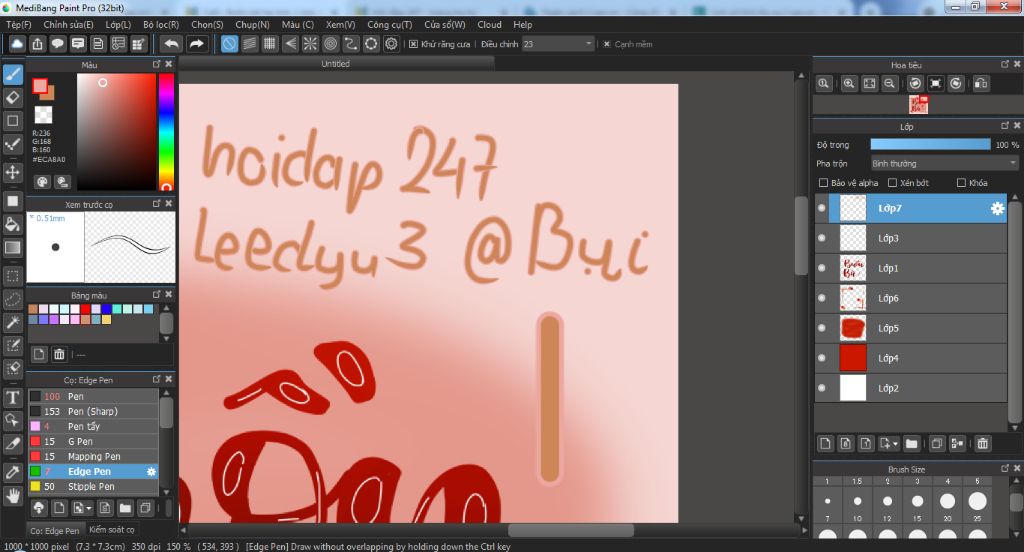Hide layer Lớp7 visibility dot
1024x552 pixels.
click(x=822, y=208)
